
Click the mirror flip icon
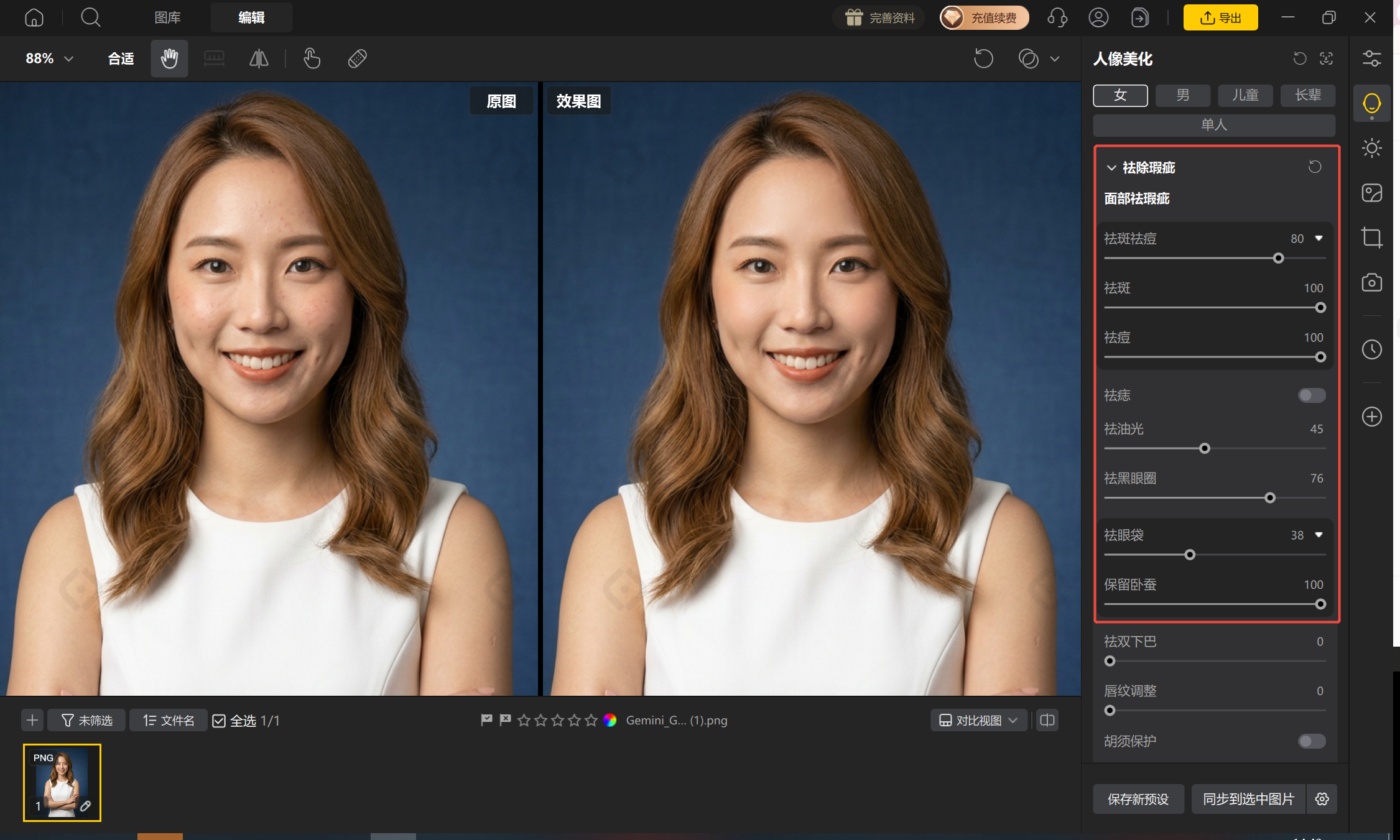tap(259, 58)
